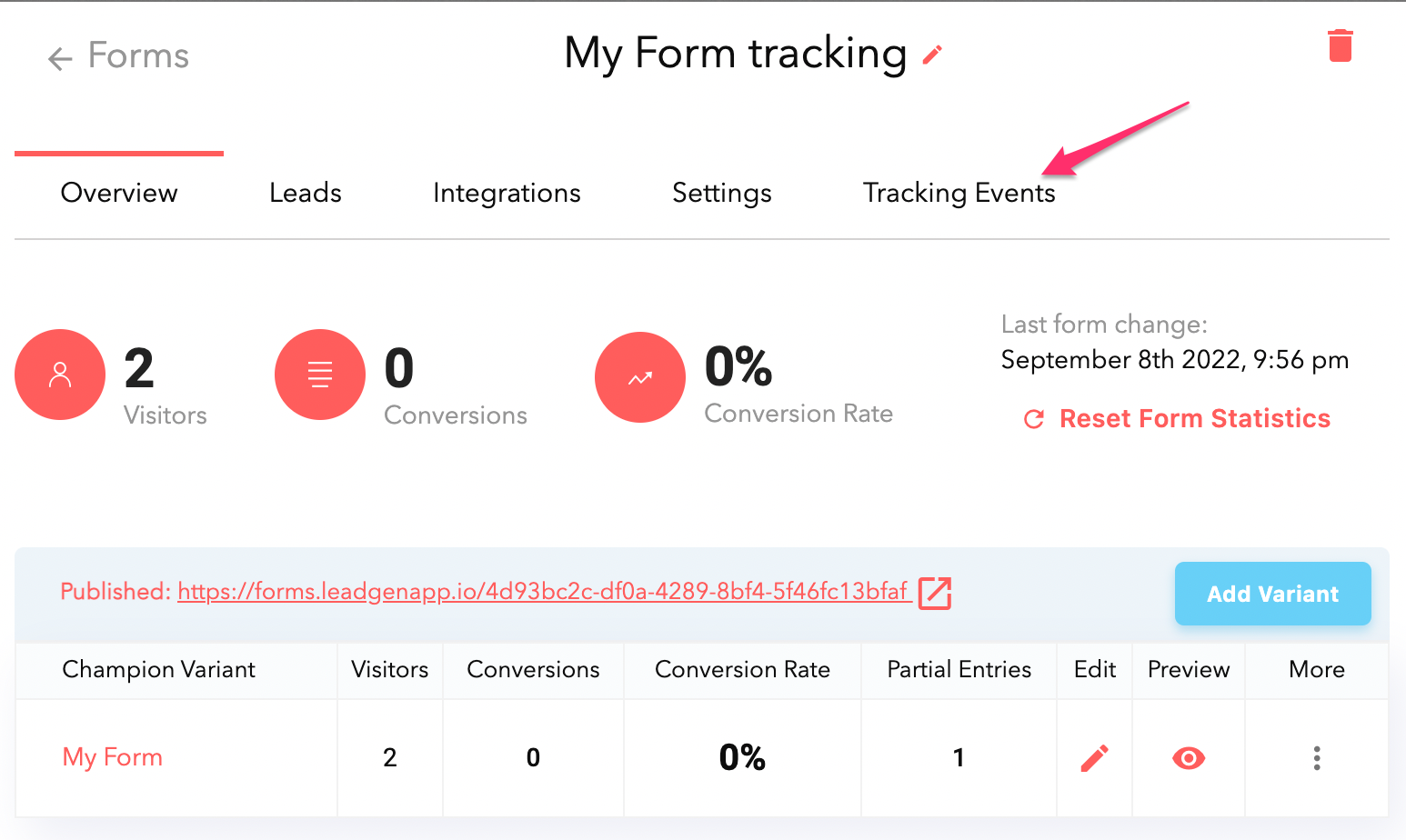
Task: Open published URL via external link icon
Action: pyautogui.click(x=935, y=593)
